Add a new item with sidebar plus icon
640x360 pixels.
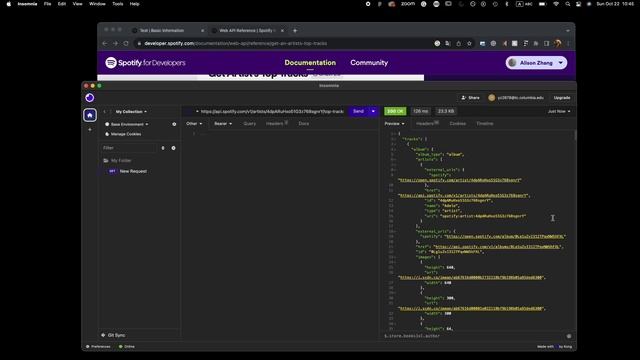[90, 129]
